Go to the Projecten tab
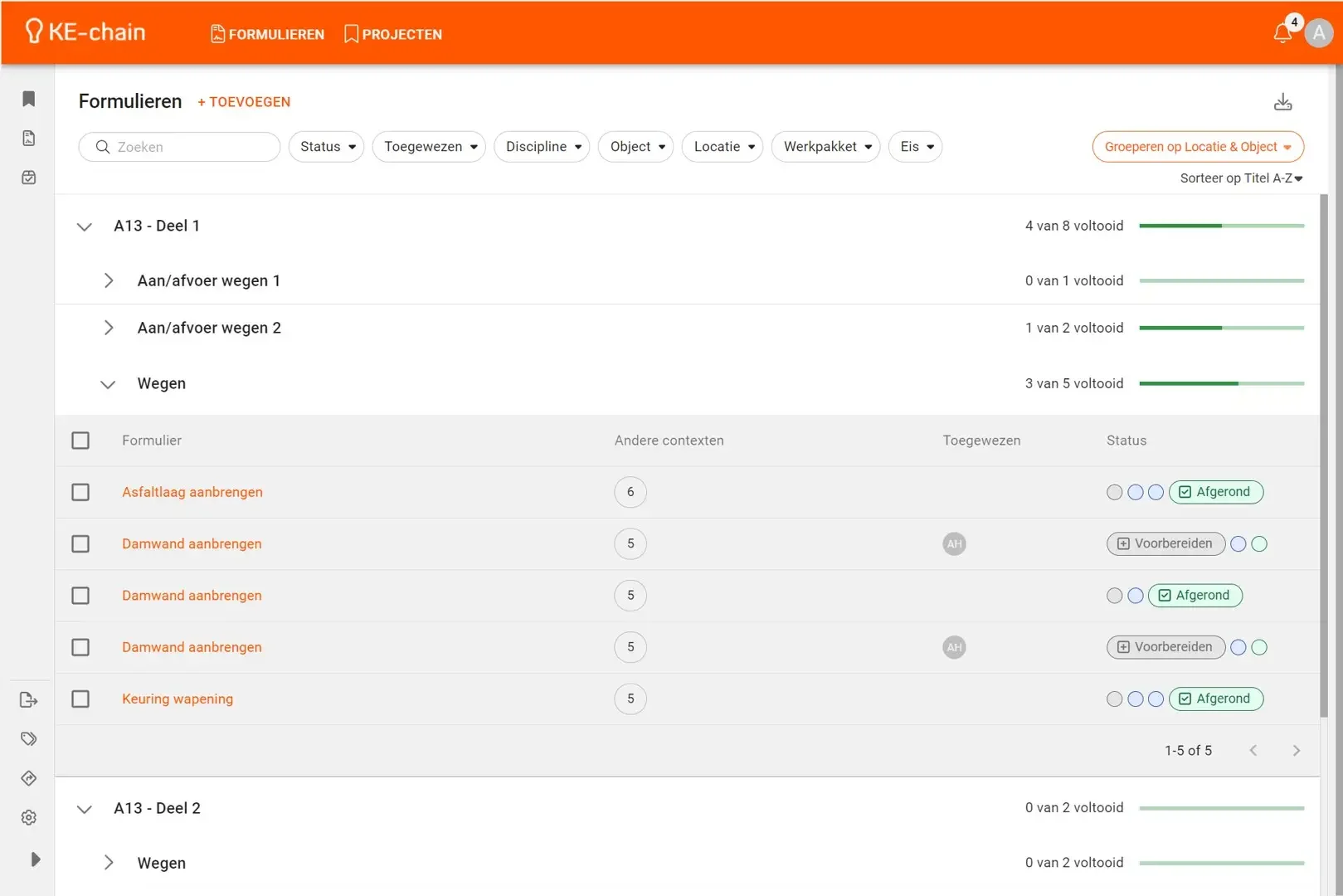 coord(393,34)
